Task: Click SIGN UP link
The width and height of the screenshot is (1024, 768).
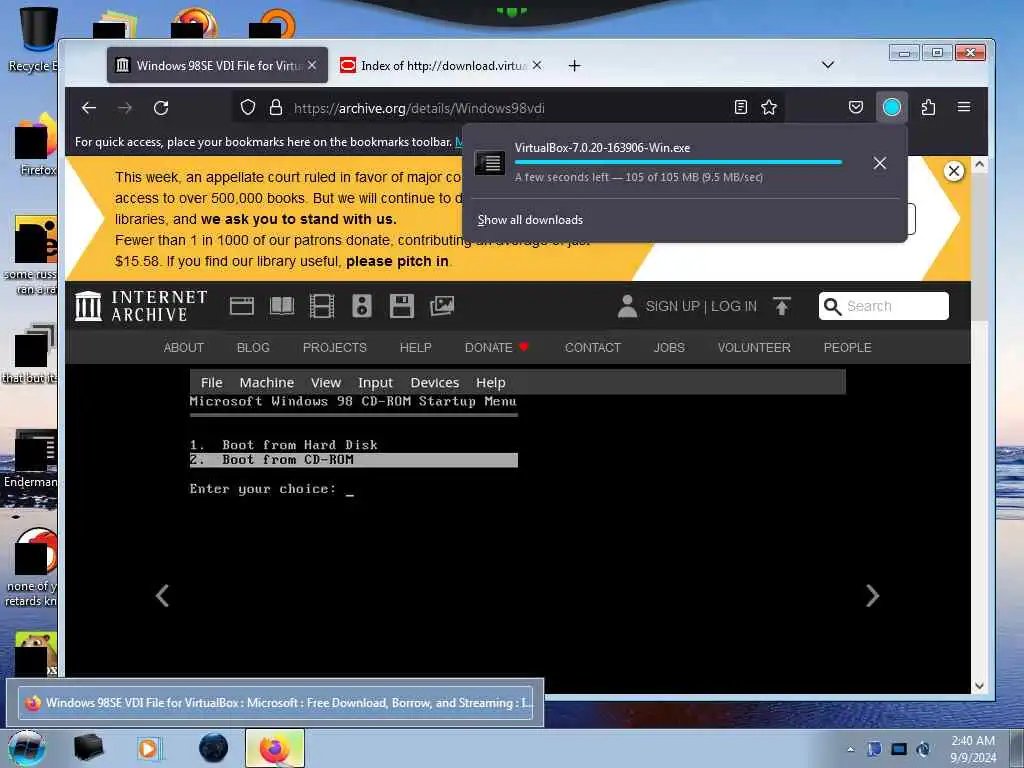Action: point(673,306)
